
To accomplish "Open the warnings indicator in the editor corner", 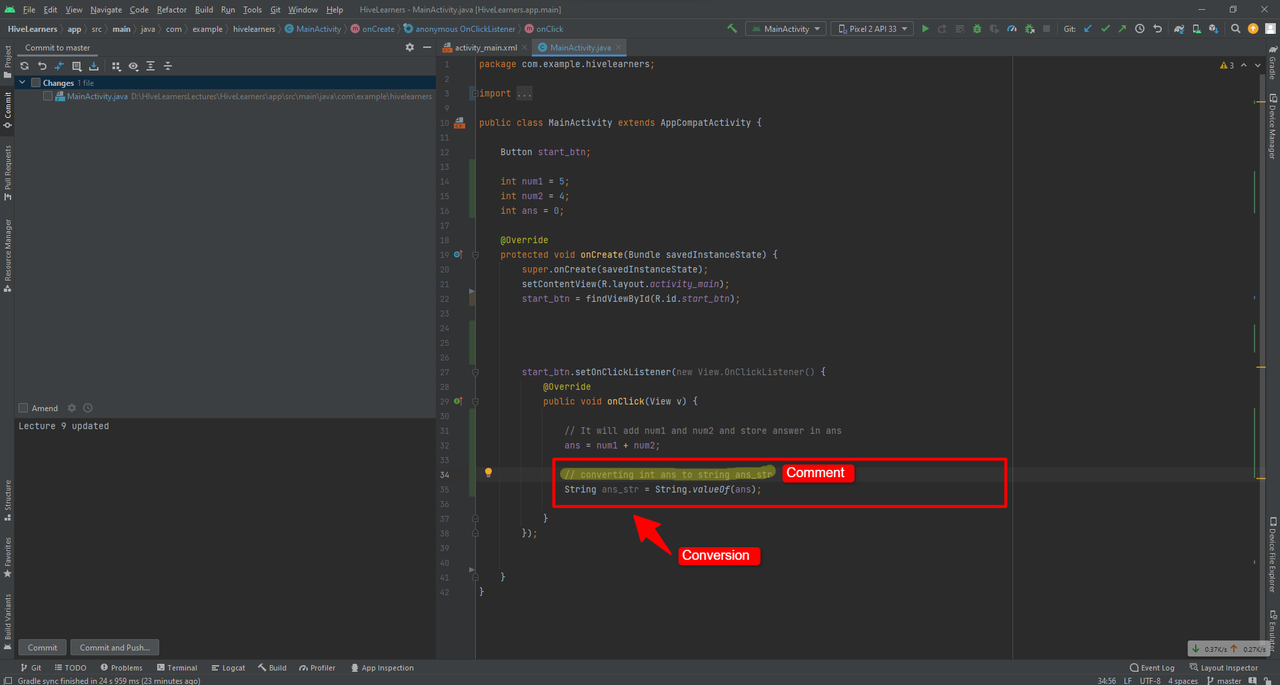I will (1228, 65).
